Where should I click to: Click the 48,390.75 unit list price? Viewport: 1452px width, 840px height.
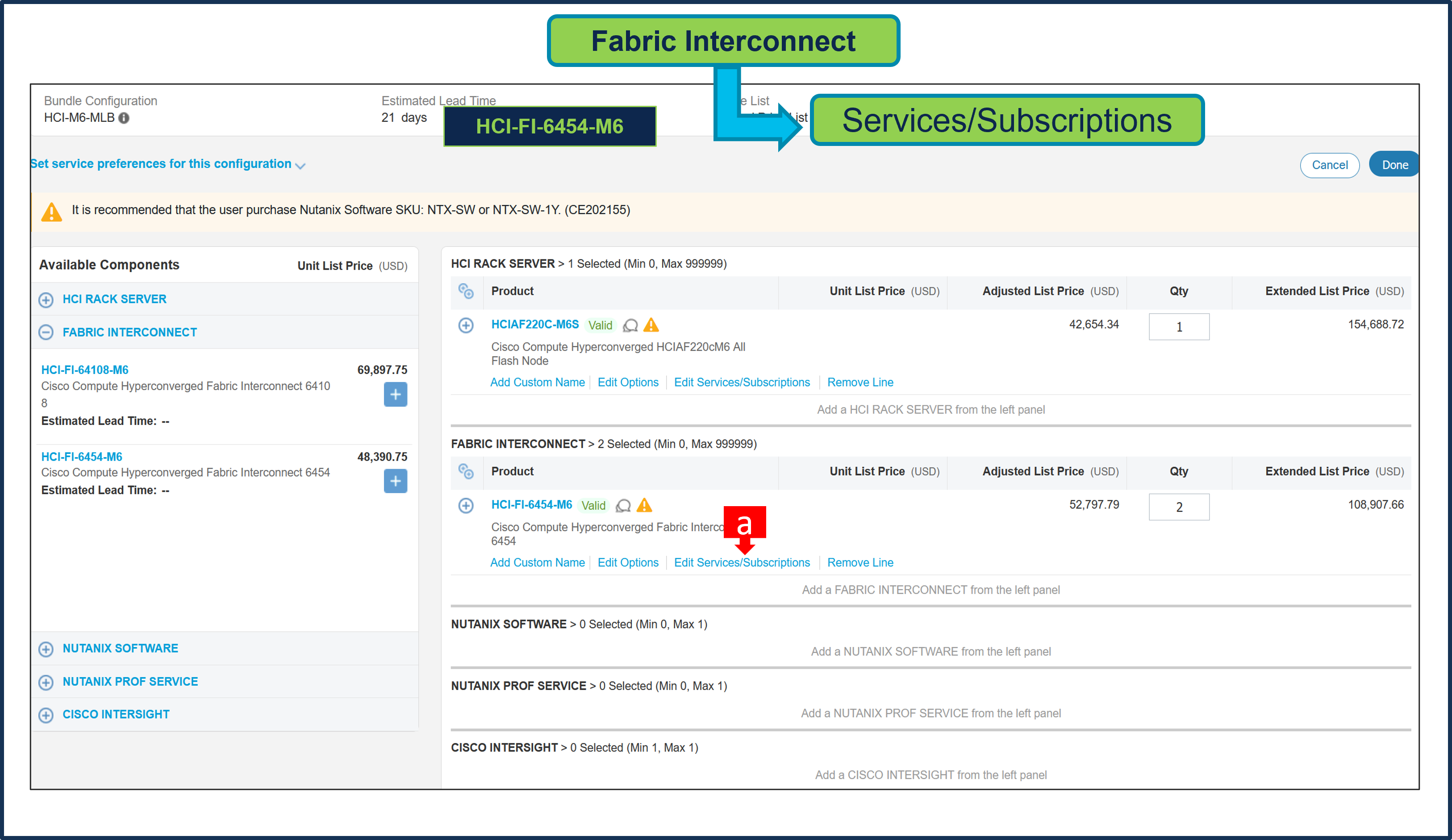(382, 457)
